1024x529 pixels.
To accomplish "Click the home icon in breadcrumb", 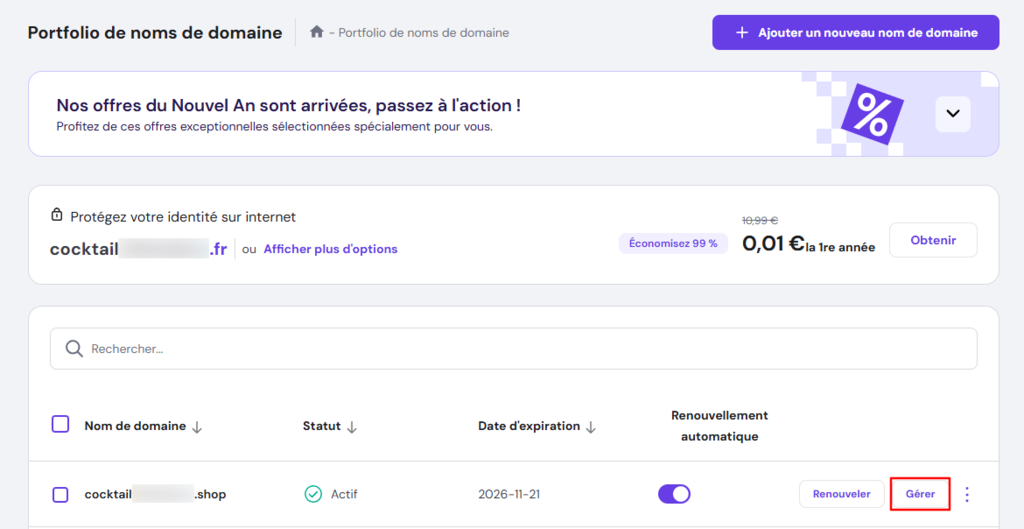I will click(x=317, y=32).
